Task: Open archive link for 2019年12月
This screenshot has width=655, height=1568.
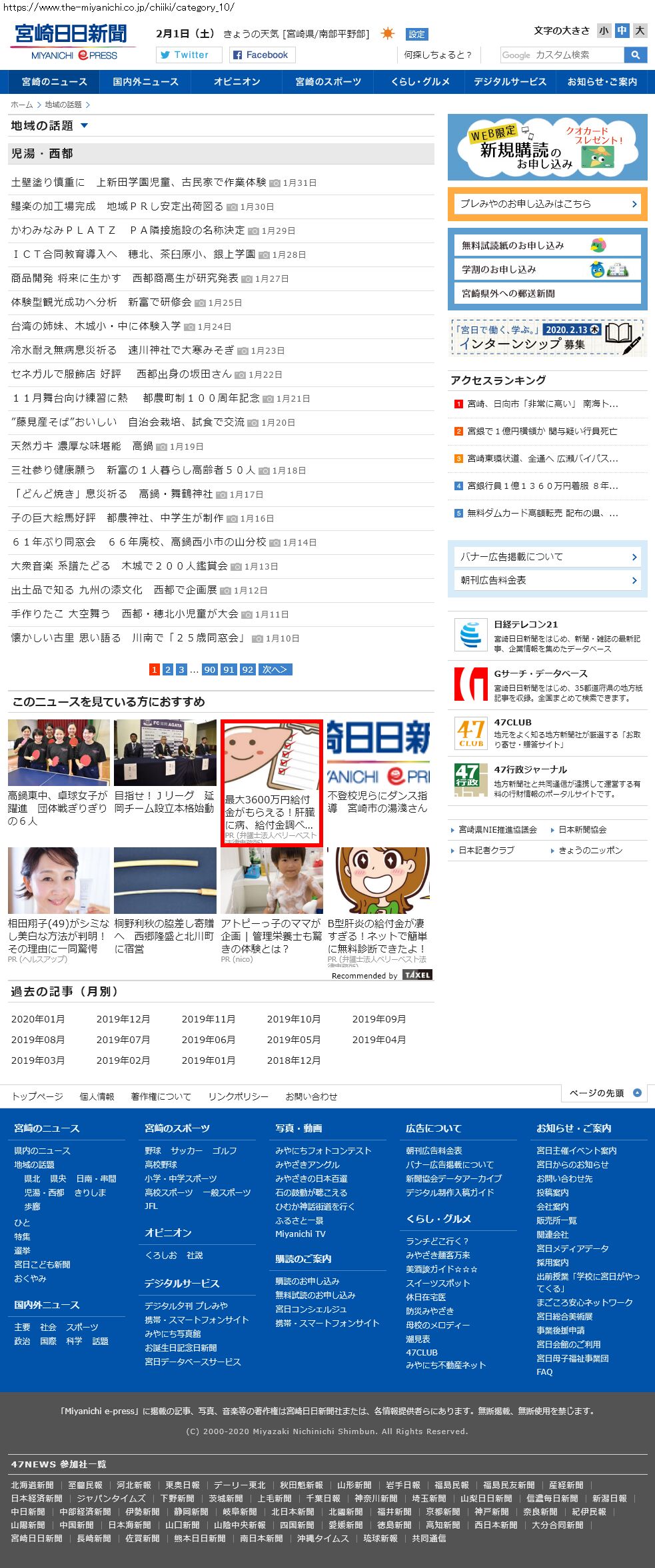Action: pos(123,1019)
